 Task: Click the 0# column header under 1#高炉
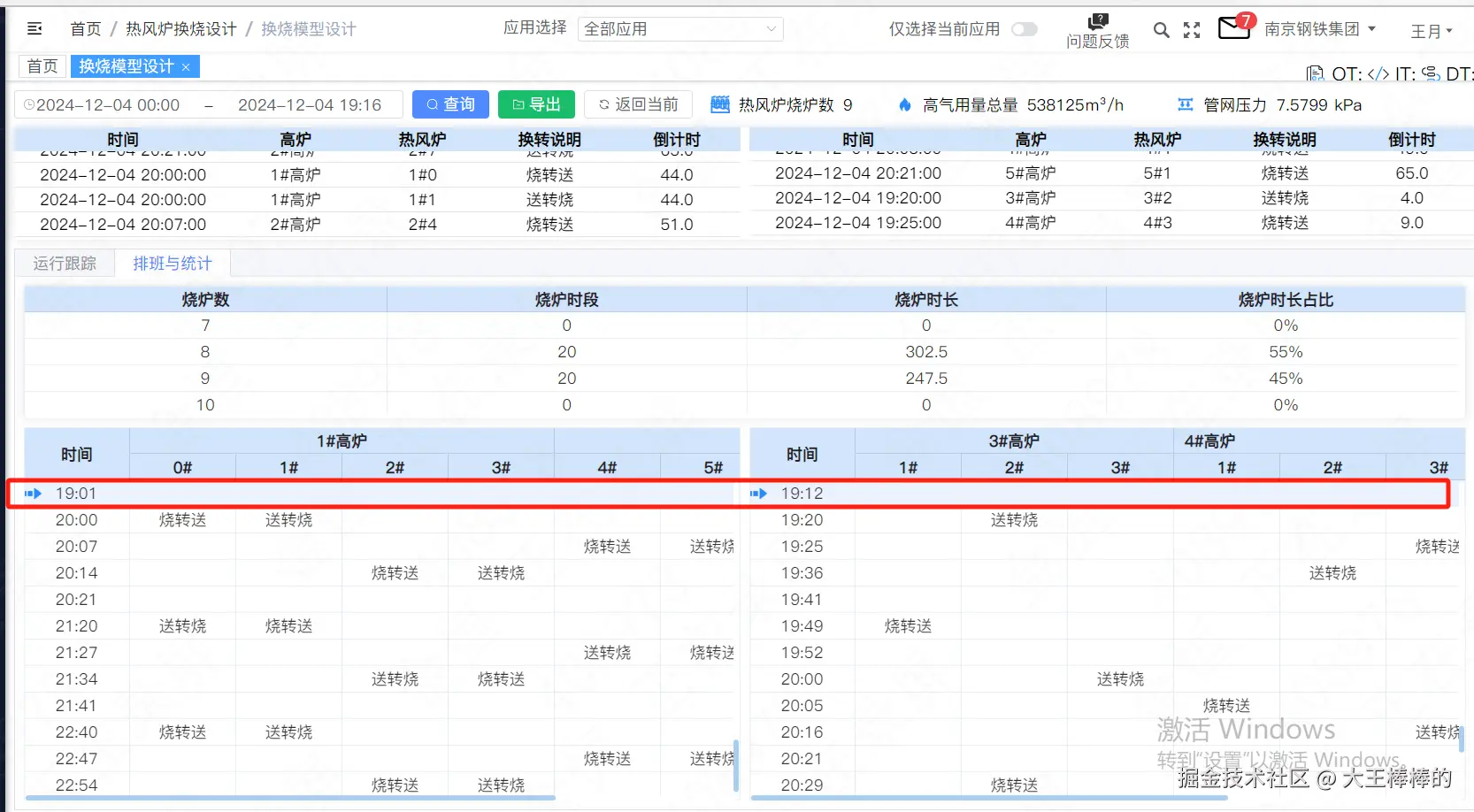click(182, 468)
